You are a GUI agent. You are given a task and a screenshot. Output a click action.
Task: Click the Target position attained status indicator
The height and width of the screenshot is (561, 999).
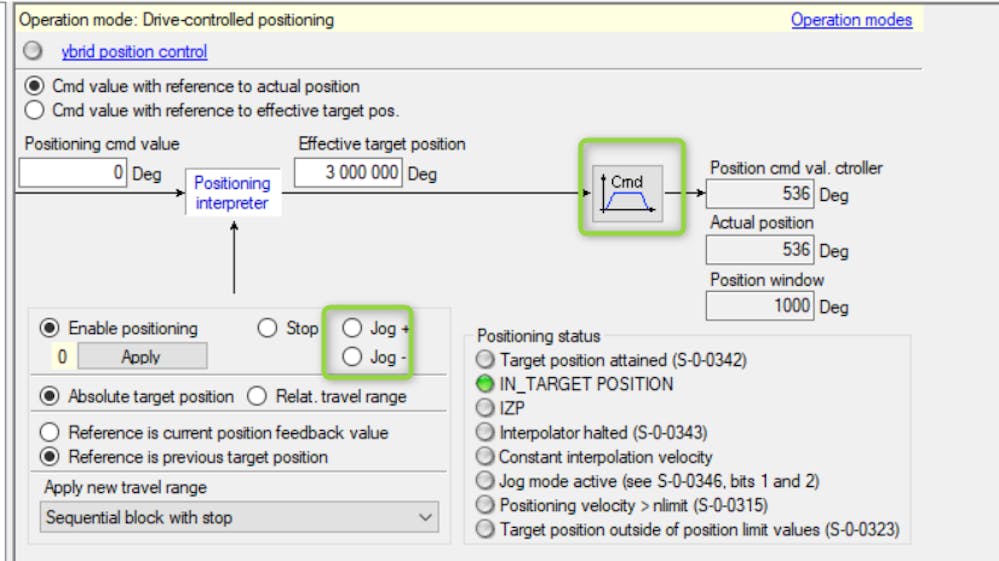coord(485,360)
